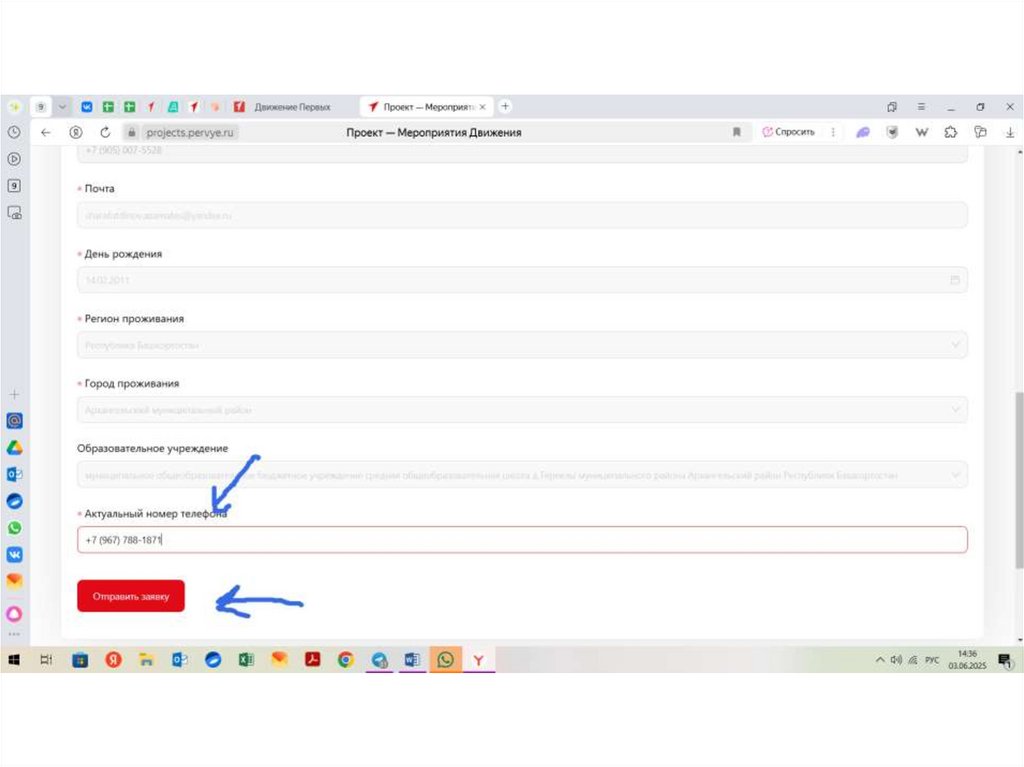Viewport: 1024px width, 767px height.
Task: Open the downloads arrow icon
Action: (x=1010, y=133)
